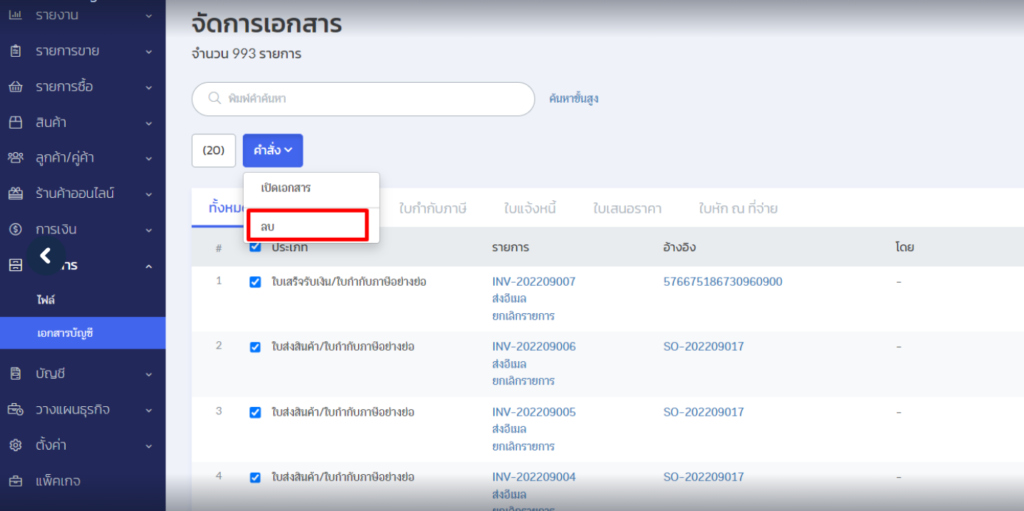Click the ค้นหาขั้นสูง advanced search link
The height and width of the screenshot is (511, 1024).
click(x=574, y=99)
